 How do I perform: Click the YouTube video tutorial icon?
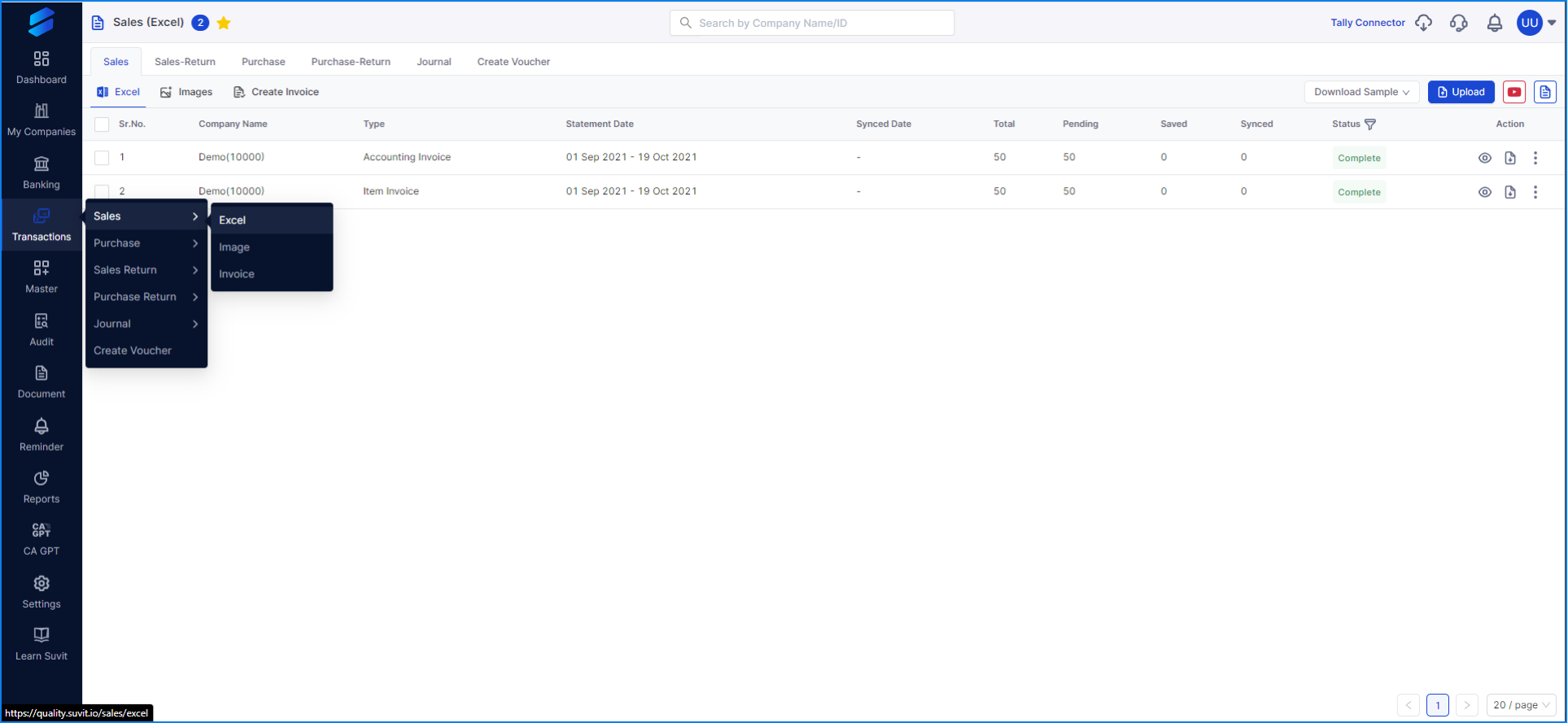1513,92
